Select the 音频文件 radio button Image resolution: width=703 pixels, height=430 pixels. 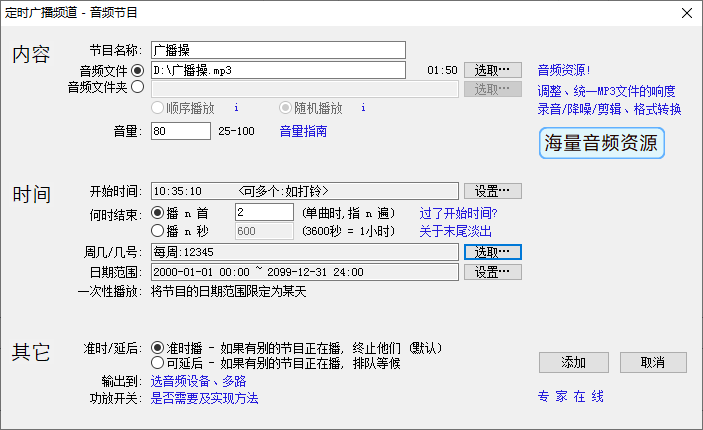tap(137, 70)
